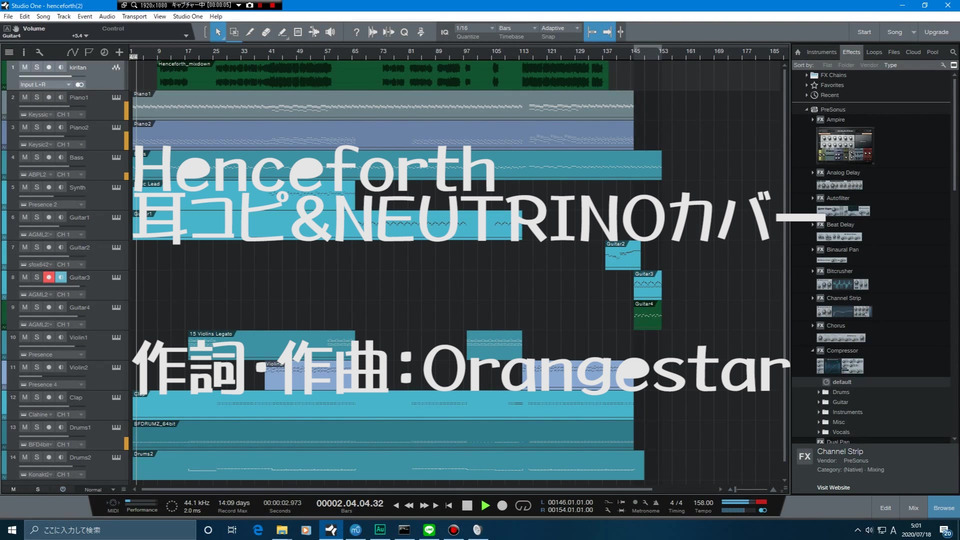Mute the Clap track
The width and height of the screenshot is (960, 540).
coord(24,397)
